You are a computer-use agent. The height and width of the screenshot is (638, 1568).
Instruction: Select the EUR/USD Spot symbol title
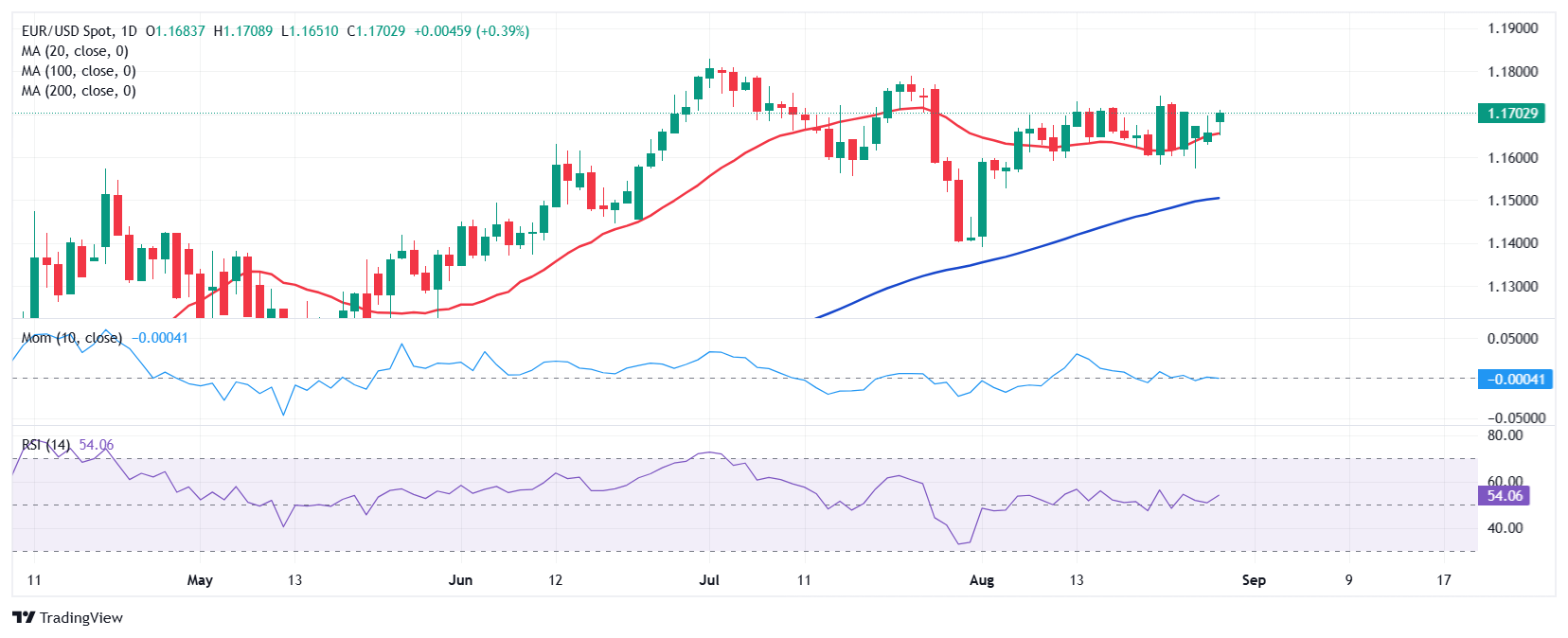click(x=68, y=31)
